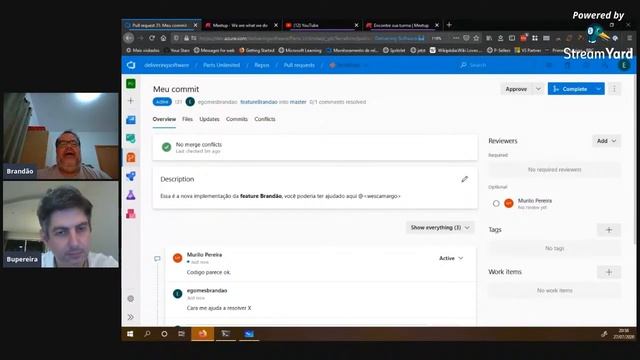Open Artifacts icon in sidebar
Image resolution: width=640 pixels, height=360 pixels.
click(x=131, y=214)
